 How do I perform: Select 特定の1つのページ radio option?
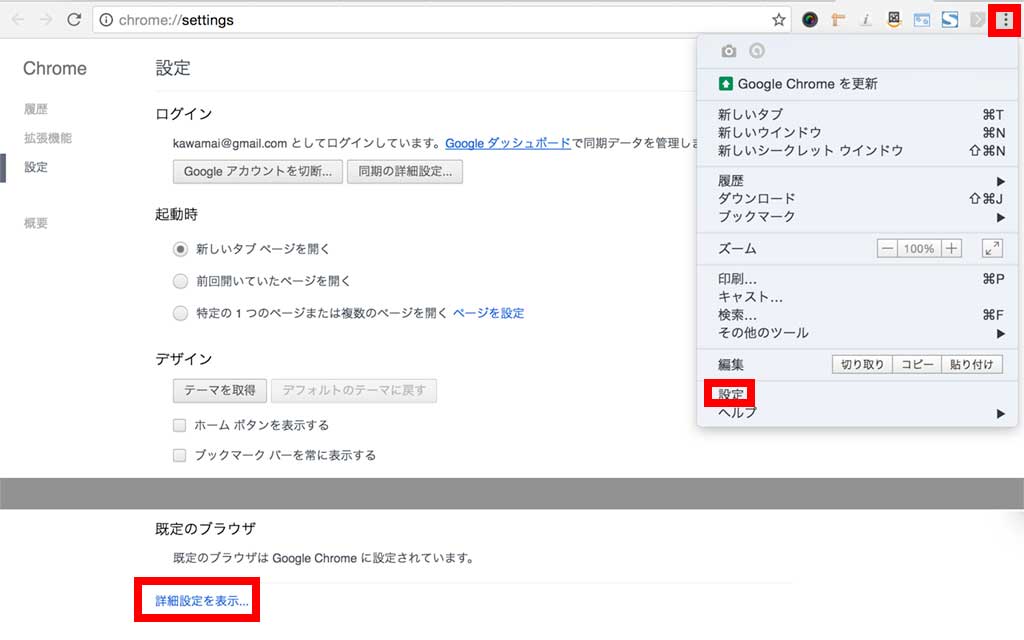[x=180, y=313]
